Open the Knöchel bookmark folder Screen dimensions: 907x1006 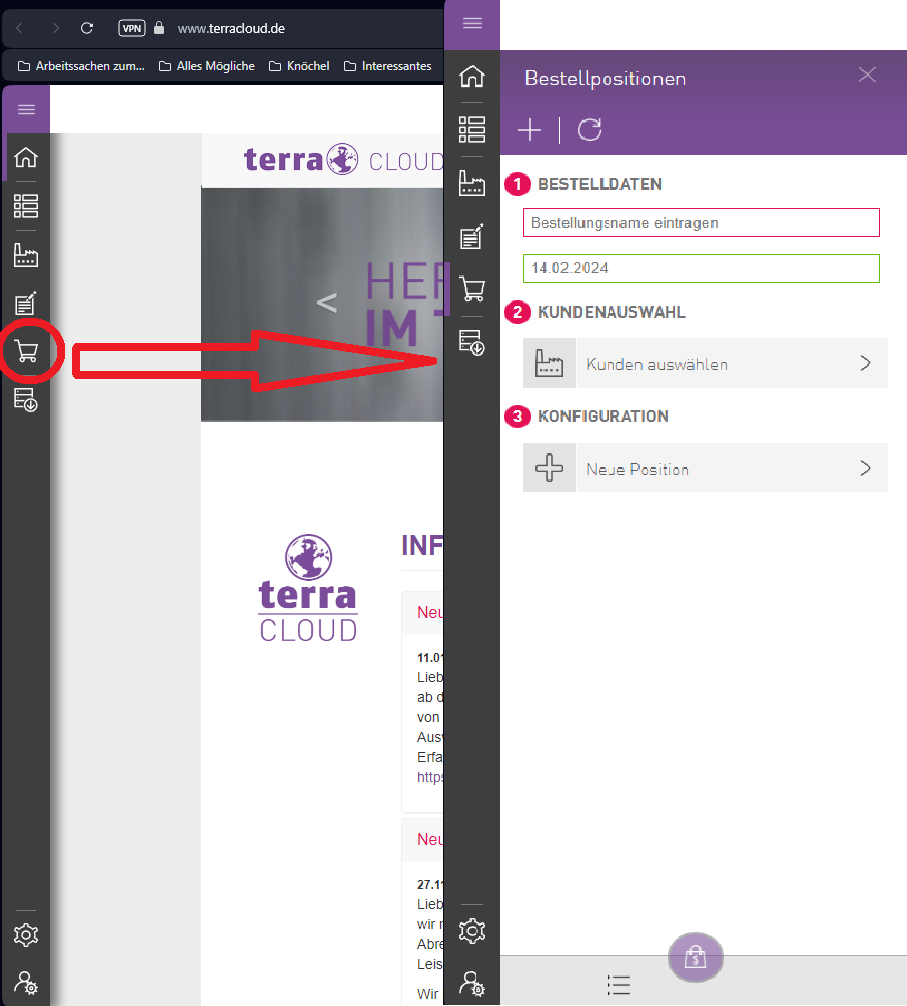tap(298, 66)
